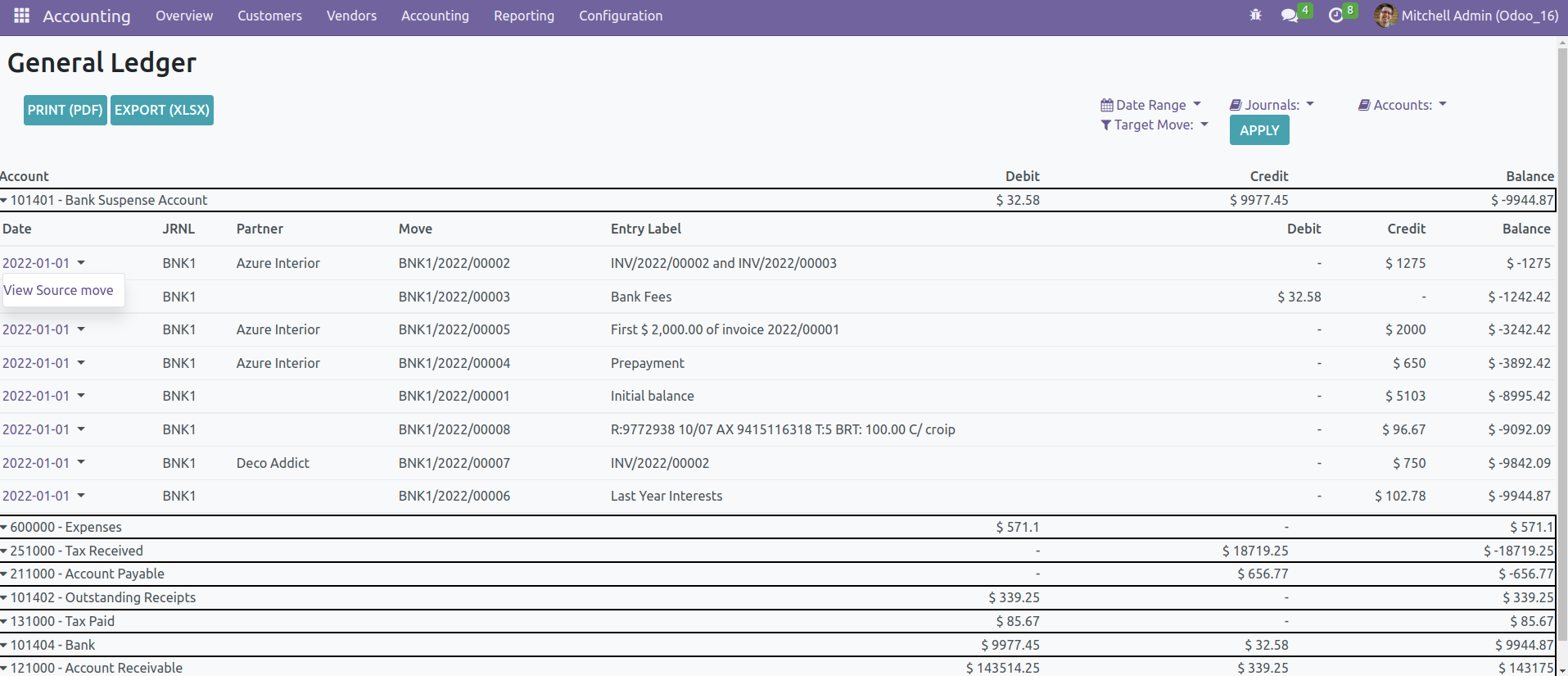This screenshot has width=1568, height=676.
Task: Click the debug bug icon
Action: coord(1255,16)
